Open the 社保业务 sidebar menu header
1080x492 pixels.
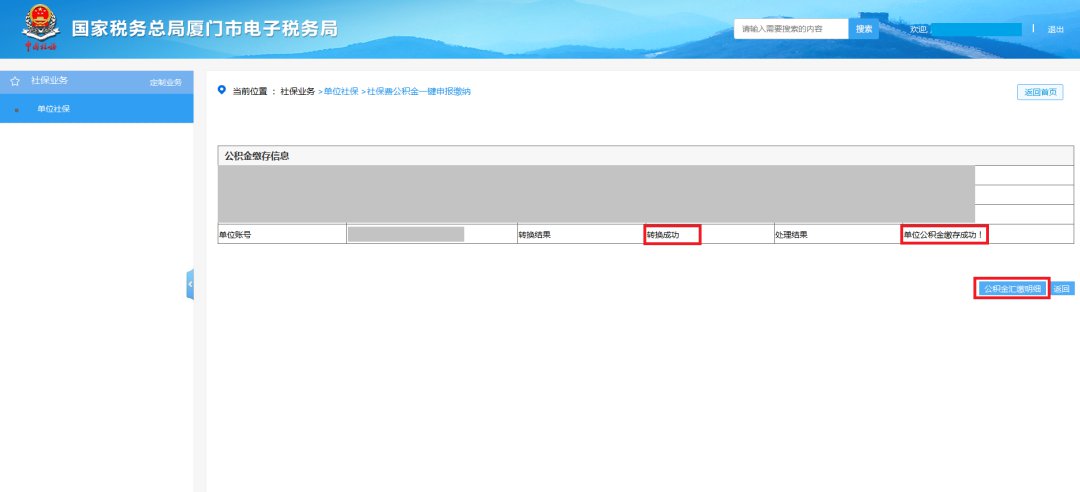(x=50, y=80)
